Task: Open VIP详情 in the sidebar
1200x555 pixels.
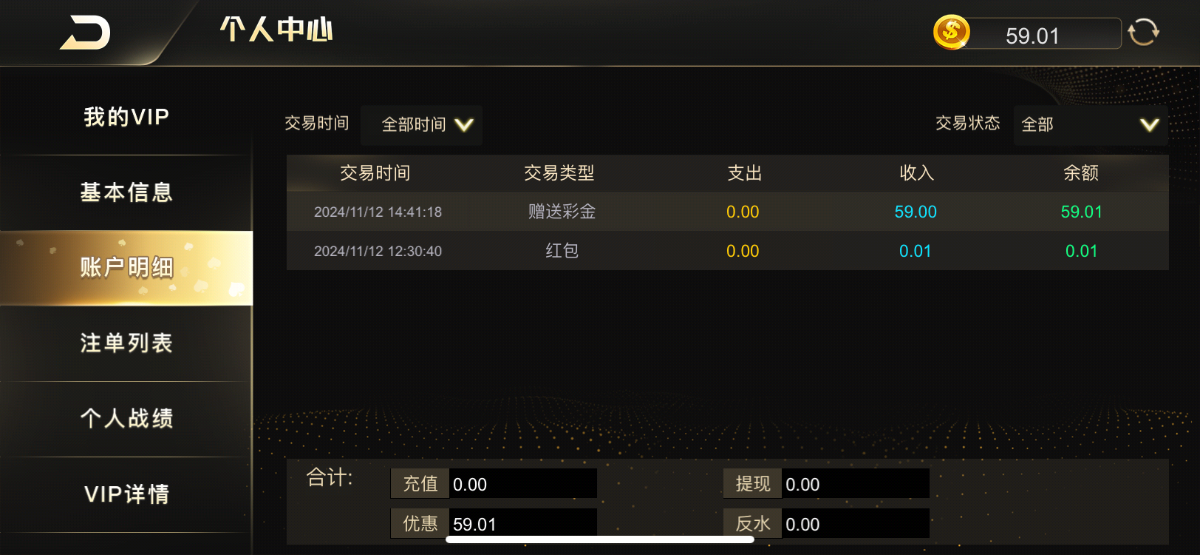Action: 126,494
